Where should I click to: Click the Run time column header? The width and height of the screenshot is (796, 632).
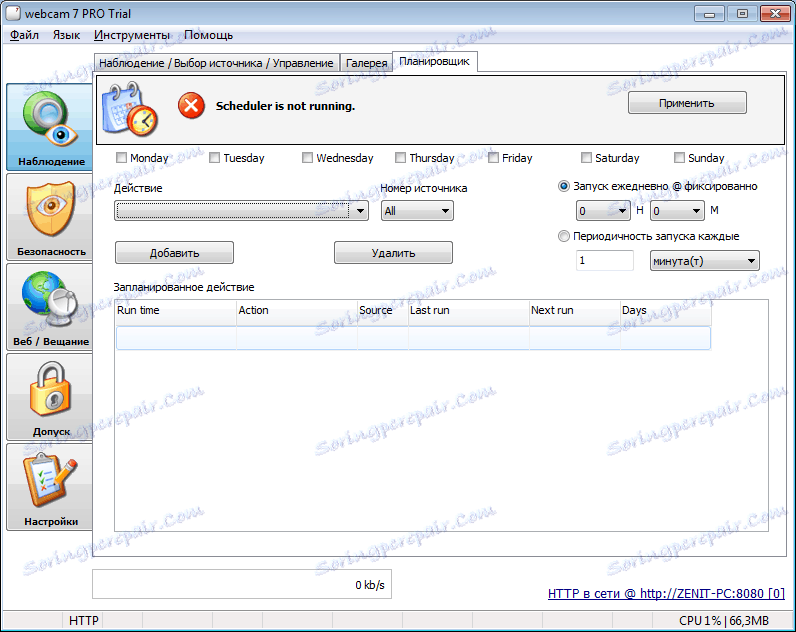point(176,311)
